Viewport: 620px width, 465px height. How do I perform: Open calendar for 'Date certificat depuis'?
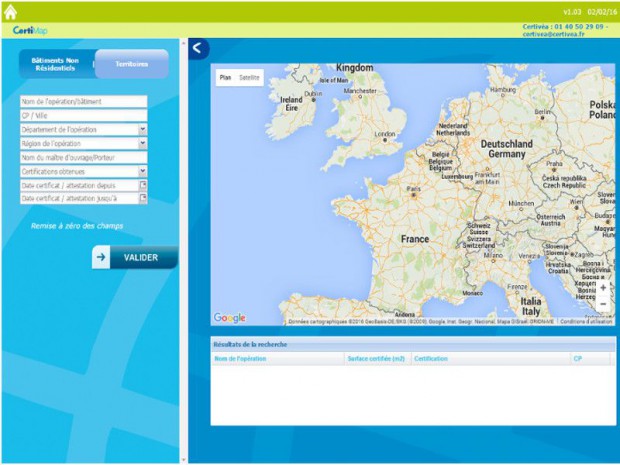pos(143,185)
